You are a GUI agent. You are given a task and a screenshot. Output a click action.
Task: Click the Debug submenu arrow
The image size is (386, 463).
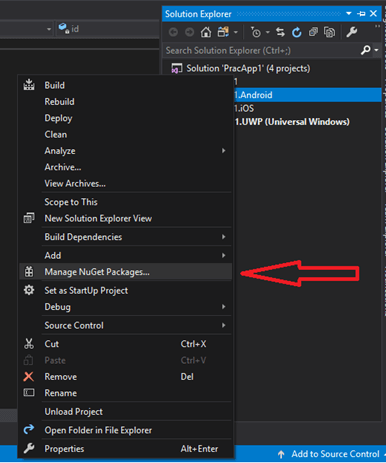pos(224,307)
